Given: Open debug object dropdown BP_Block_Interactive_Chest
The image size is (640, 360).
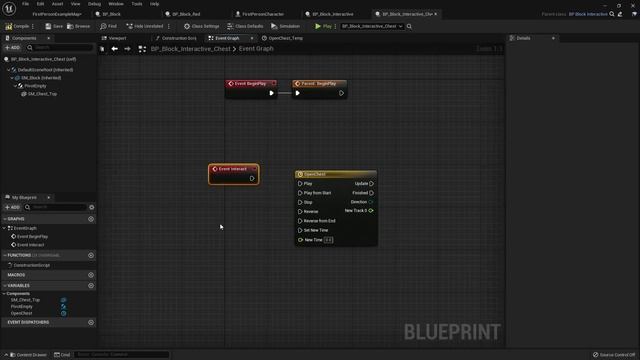Looking at the screenshot, I should point(372,26).
